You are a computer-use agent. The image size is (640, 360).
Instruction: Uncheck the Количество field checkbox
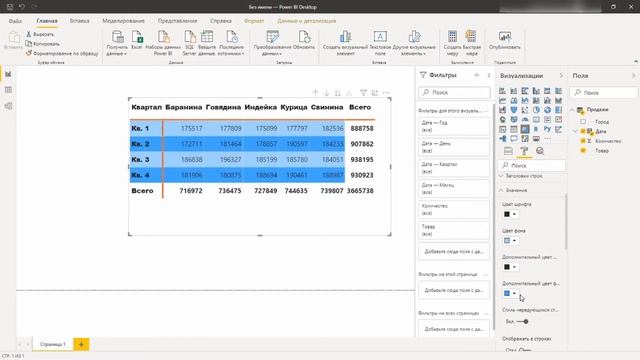coord(583,141)
